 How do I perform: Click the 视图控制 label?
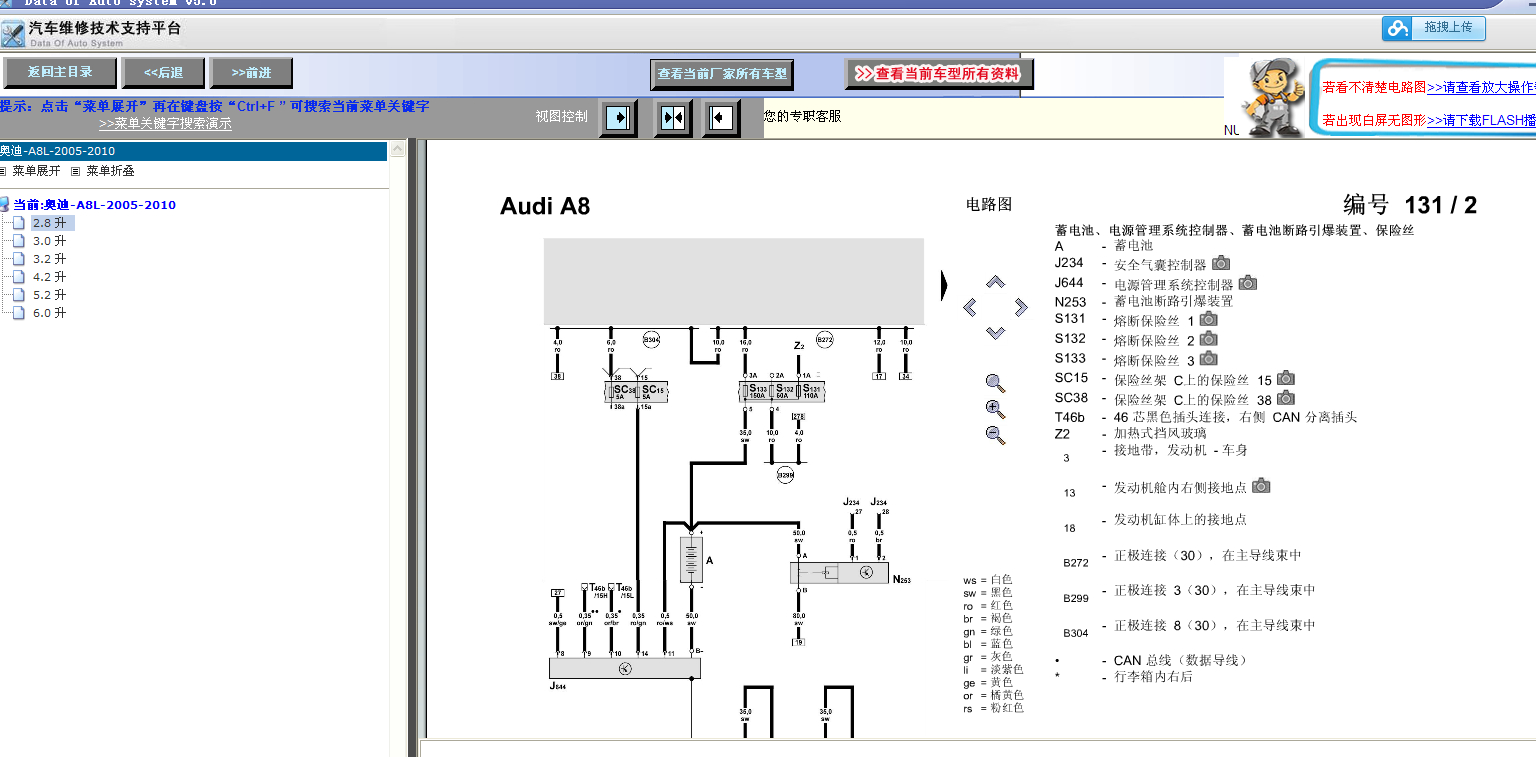click(x=562, y=116)
